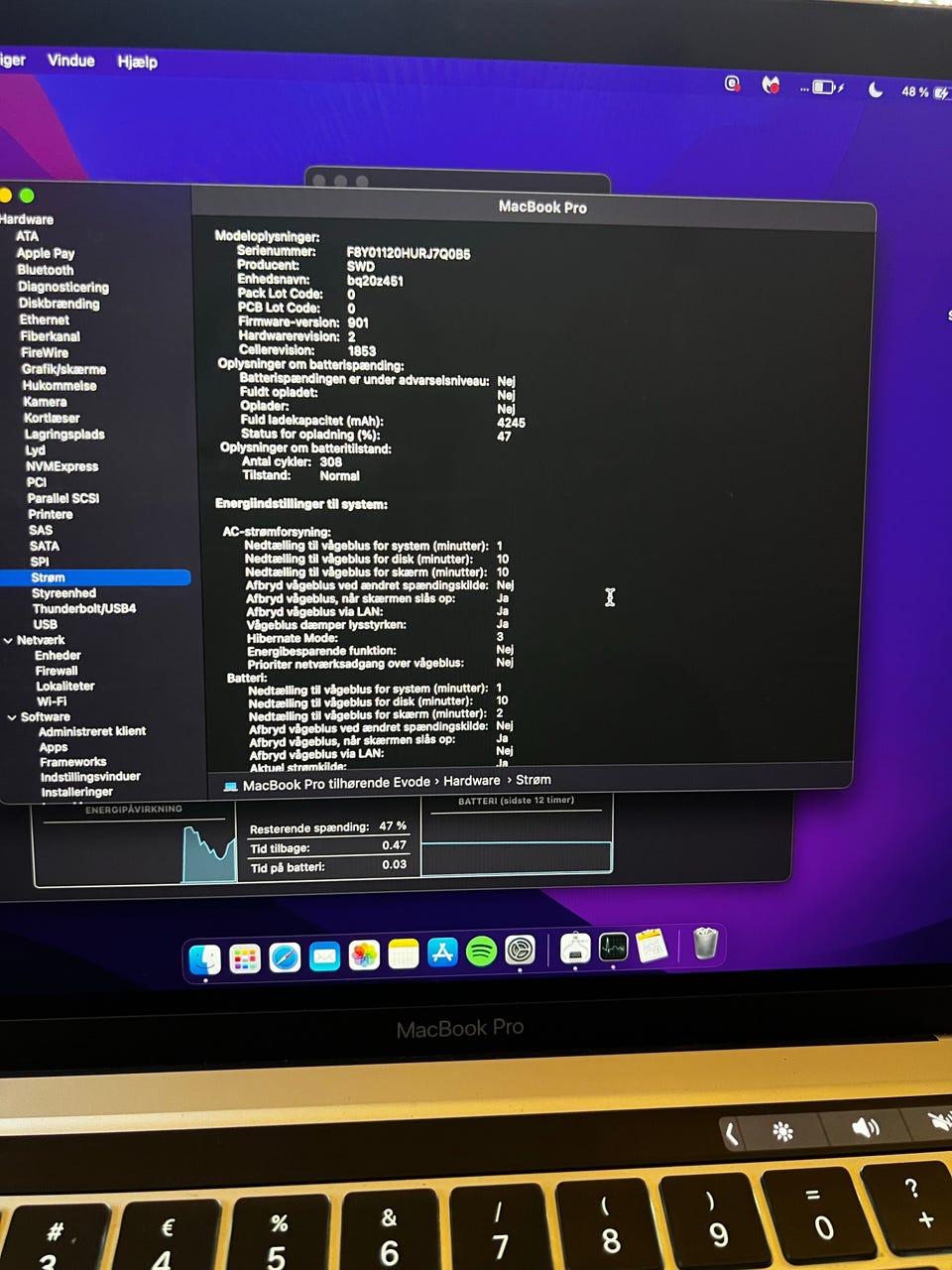Screen dimensions: 952x1270
Task: Click 'Strøm' in the path bar
Action: pyautogui.click(x=534, y=780)
